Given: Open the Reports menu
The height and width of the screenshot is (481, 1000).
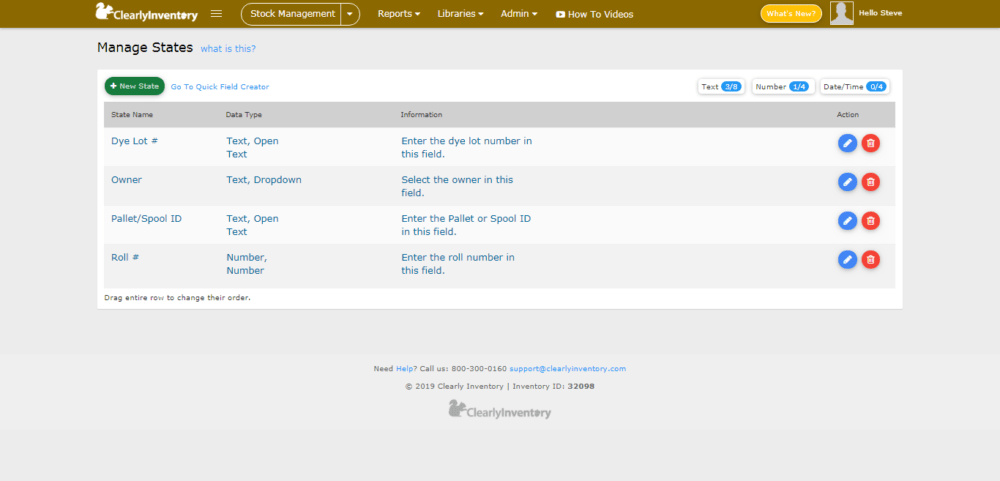Looking at the screenshot, I should (x=399, y=13).
